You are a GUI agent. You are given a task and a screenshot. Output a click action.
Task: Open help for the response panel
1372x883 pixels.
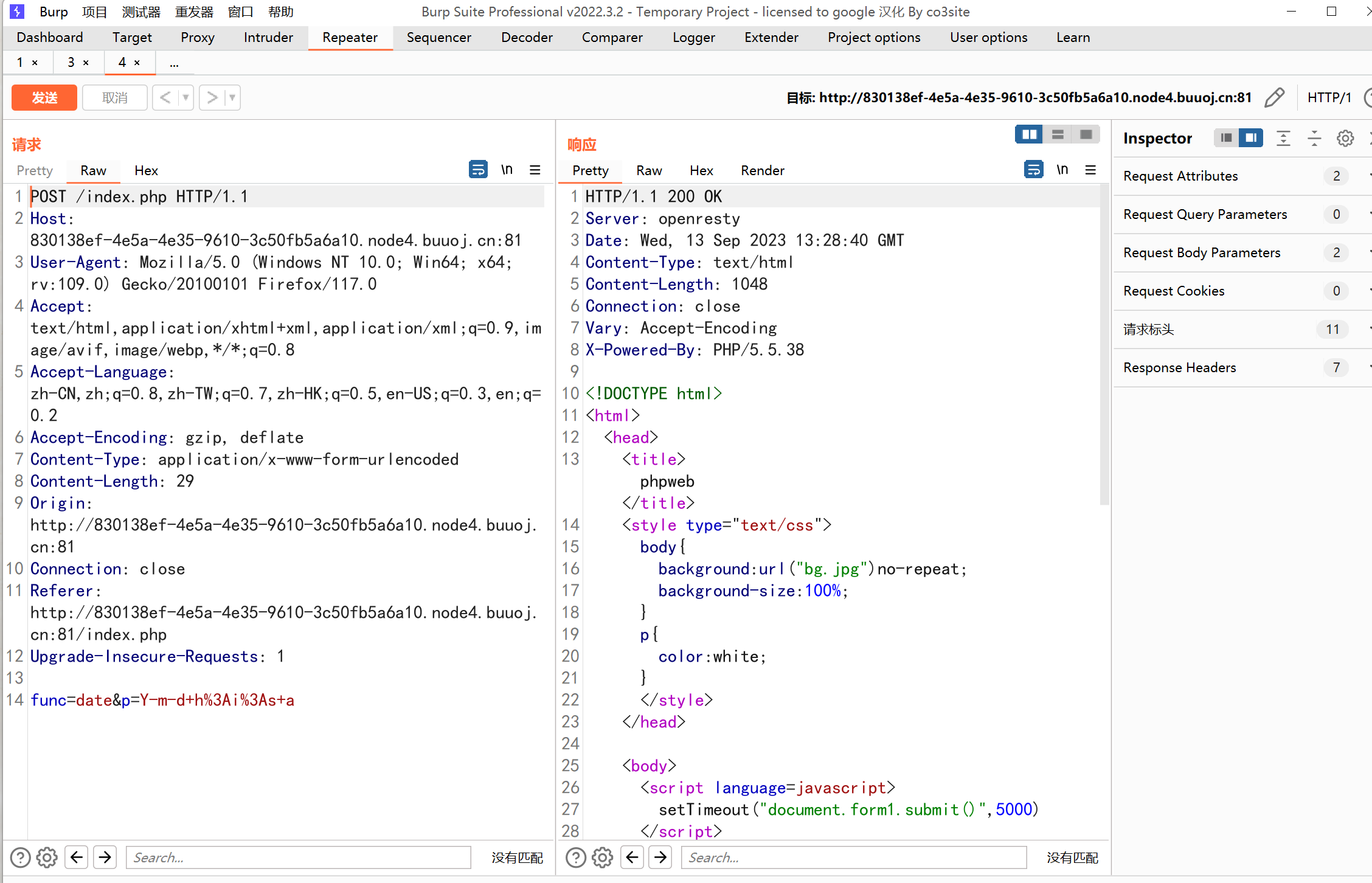coord(576,857)
